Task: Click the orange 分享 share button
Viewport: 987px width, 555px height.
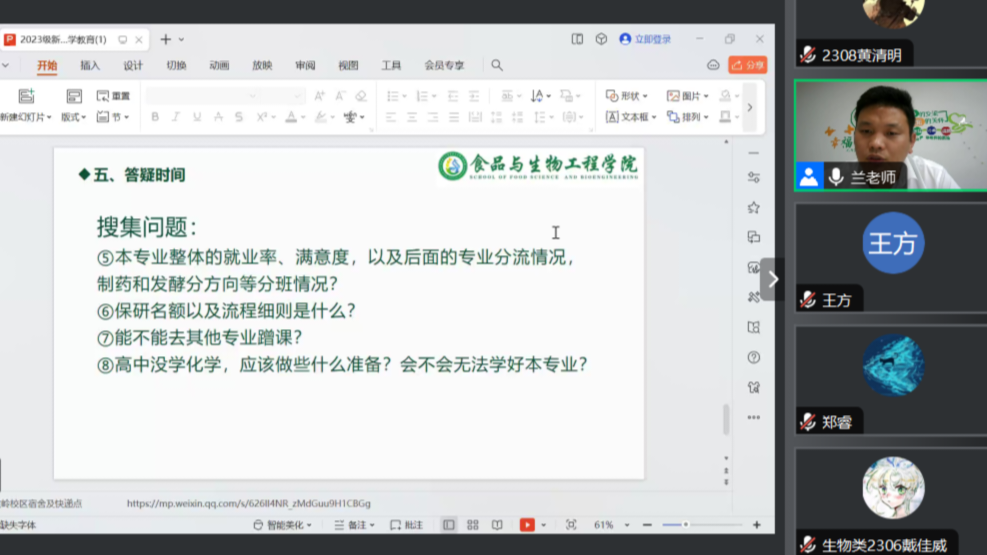Action: click(x=748, y=65)
